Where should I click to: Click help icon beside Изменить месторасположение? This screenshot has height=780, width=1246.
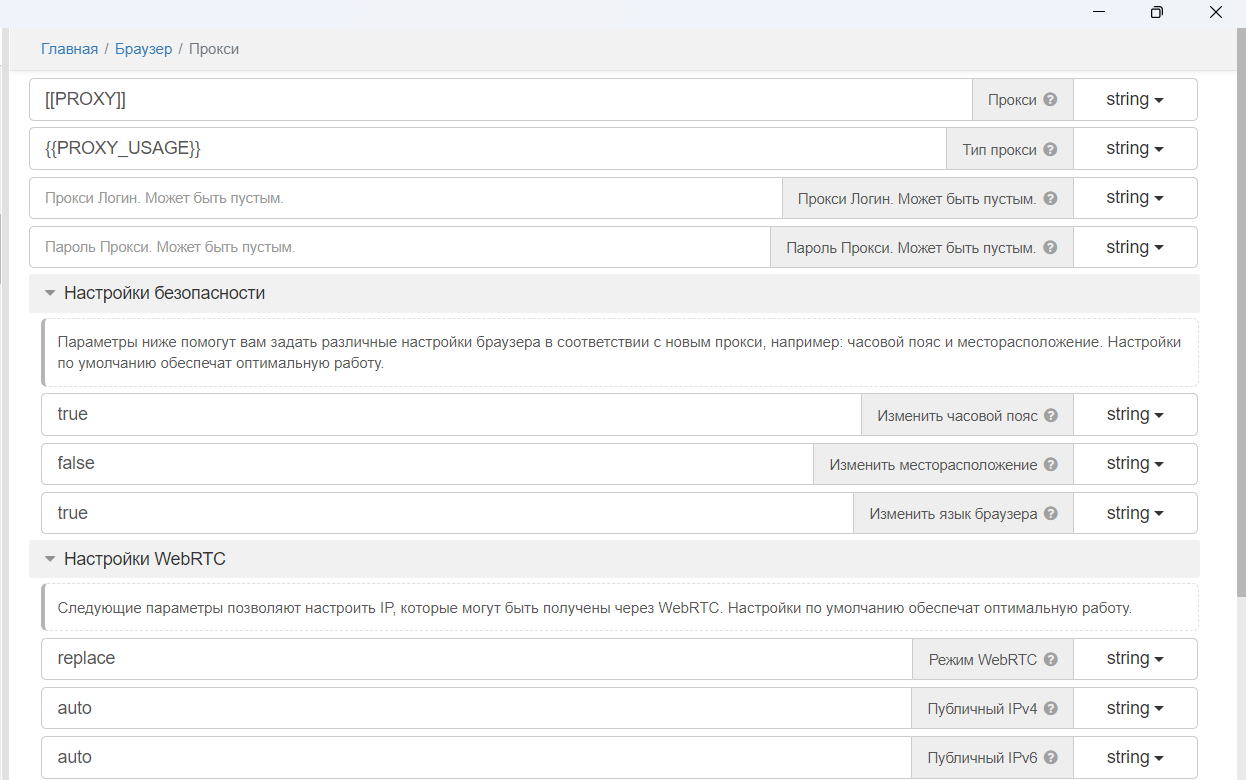(1050, 464)
